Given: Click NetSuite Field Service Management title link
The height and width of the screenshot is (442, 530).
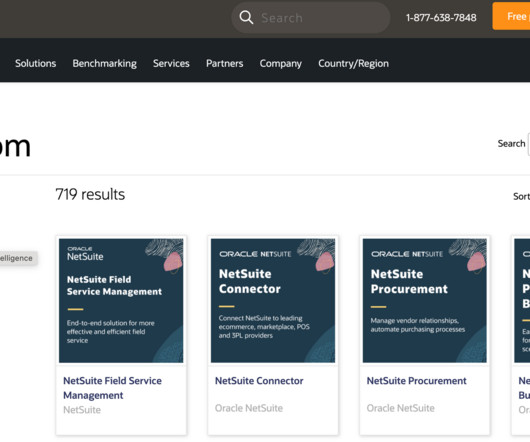Looking at the screenshot, I should pos(112,388).
